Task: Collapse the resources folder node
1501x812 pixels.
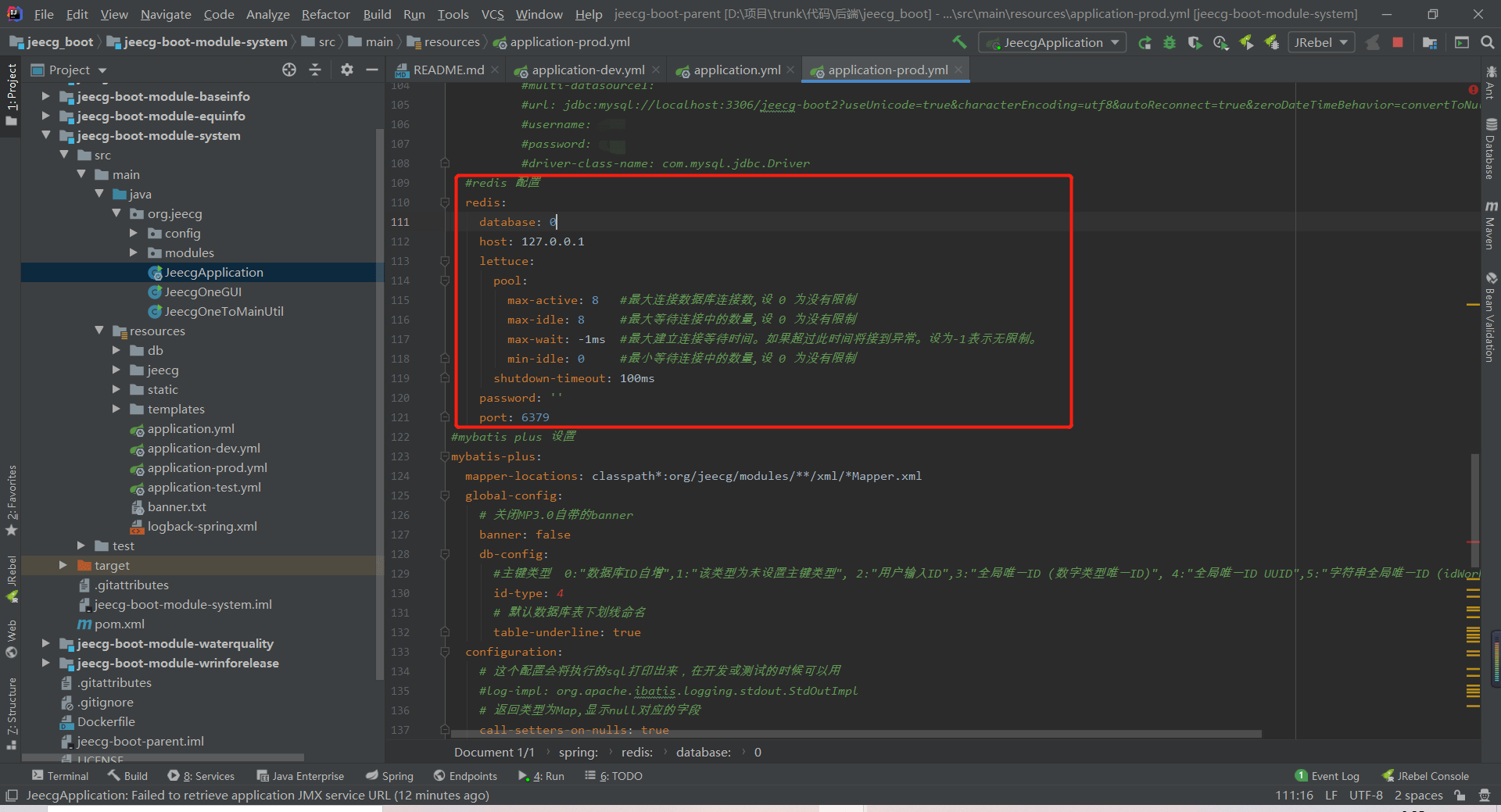Action: pyautogui.click(x=99, y=331)
